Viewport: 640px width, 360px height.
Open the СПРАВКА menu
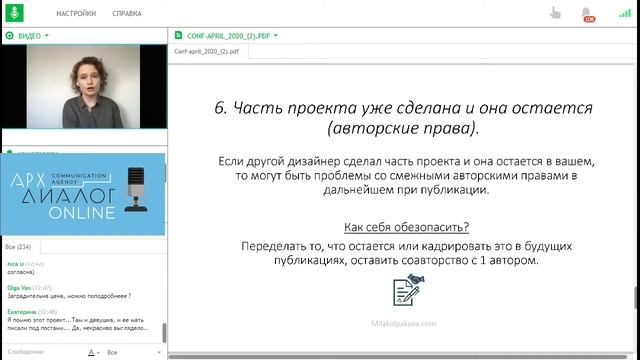pos(127,13)
